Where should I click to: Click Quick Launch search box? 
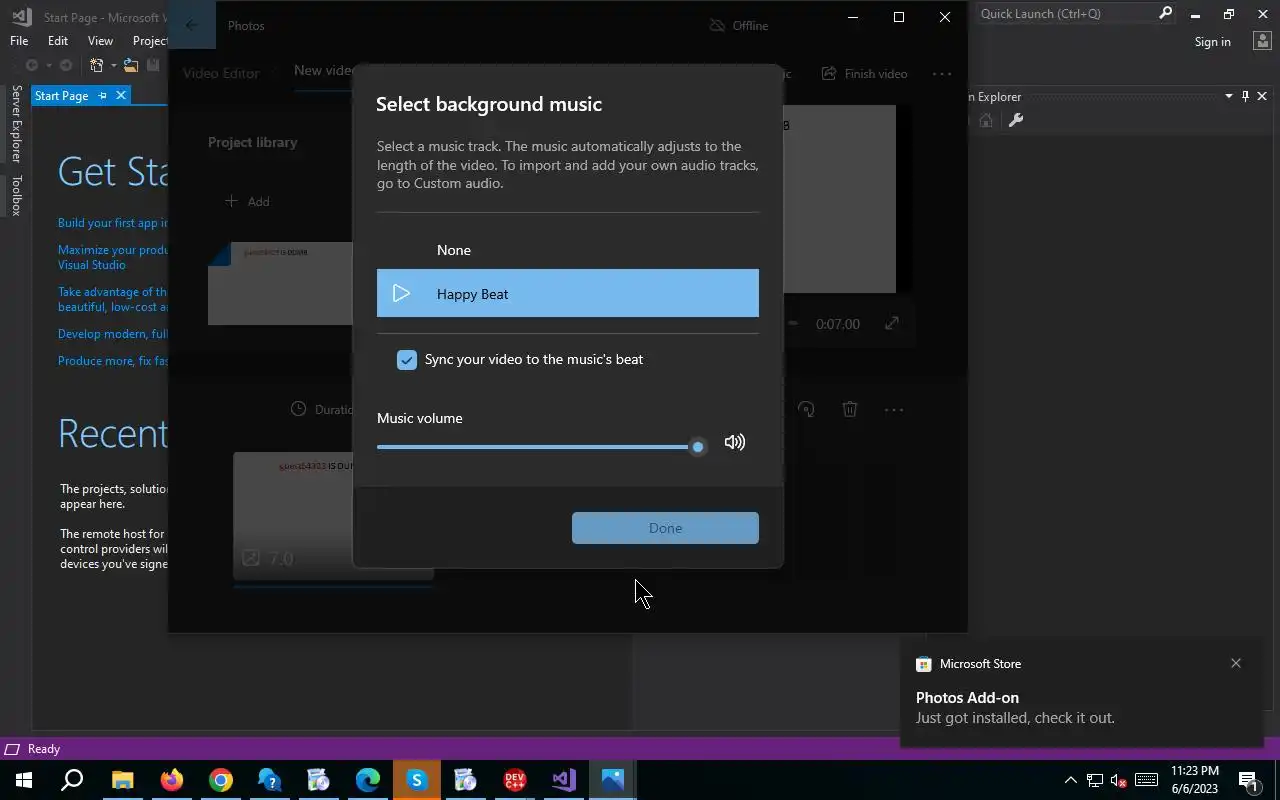pos(1065,14)
